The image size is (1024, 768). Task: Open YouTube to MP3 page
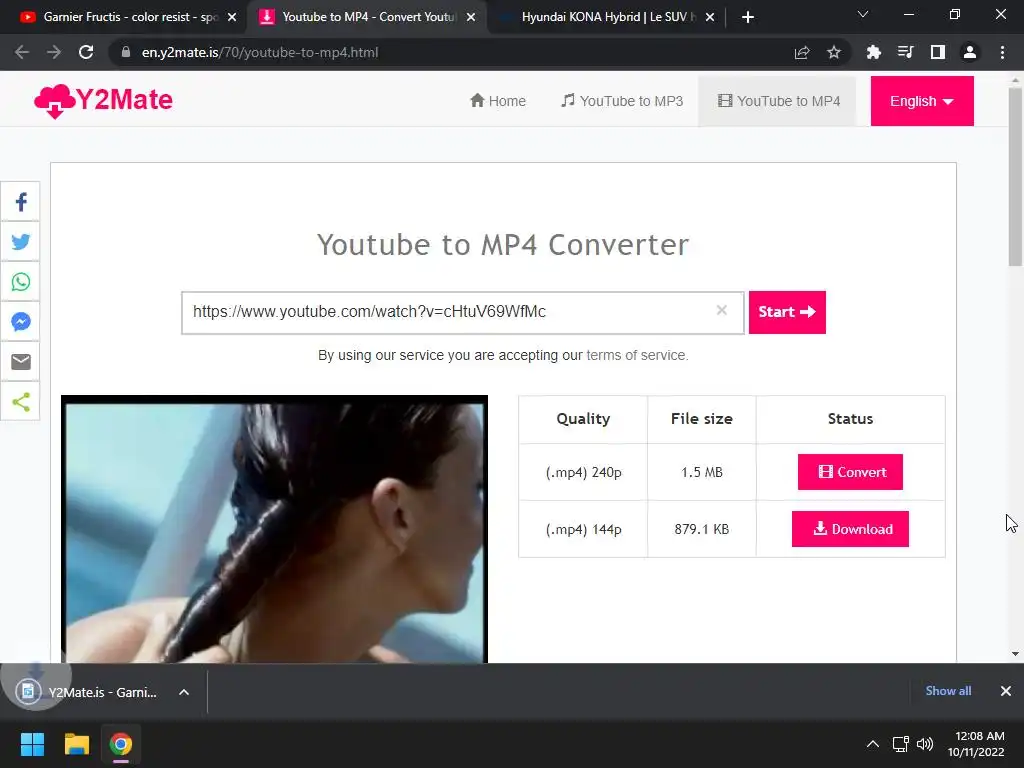tap(622, 101)
